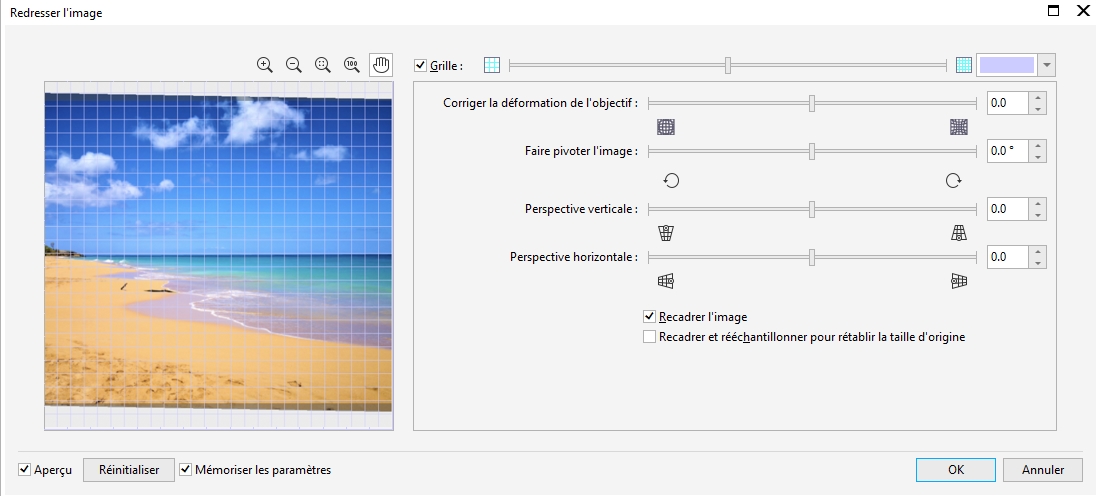Click the rotate clockwise icon
The height and width of the screenshot is (496, 1099).
(954, 180)
